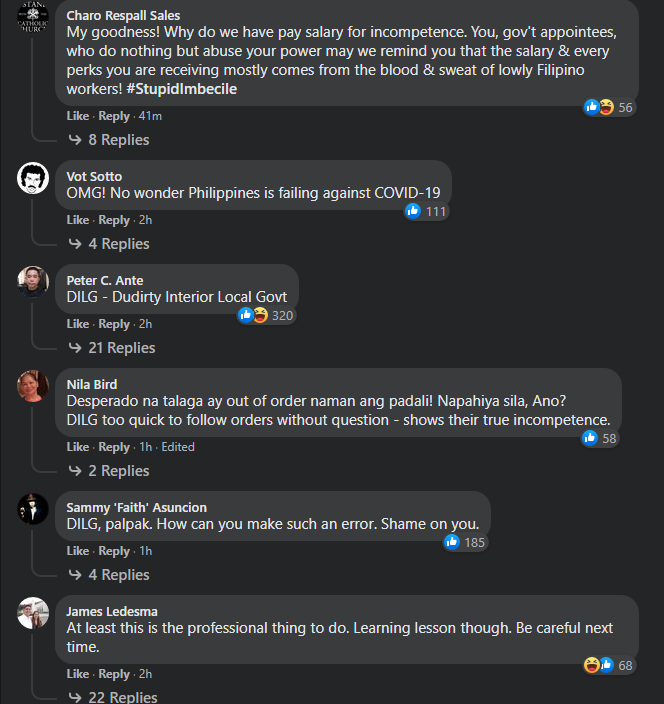Reply to Sammy 'Faith' Asuncion's comment
The width and height of the screenshot is (664, 704).
114,551
